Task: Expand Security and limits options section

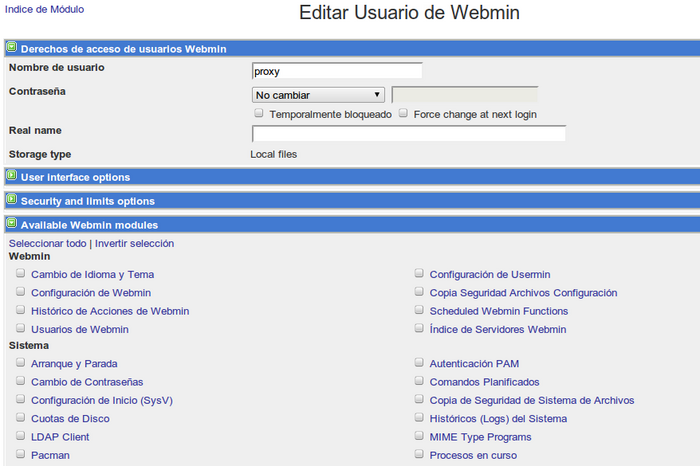Action: tap(12, 200)
